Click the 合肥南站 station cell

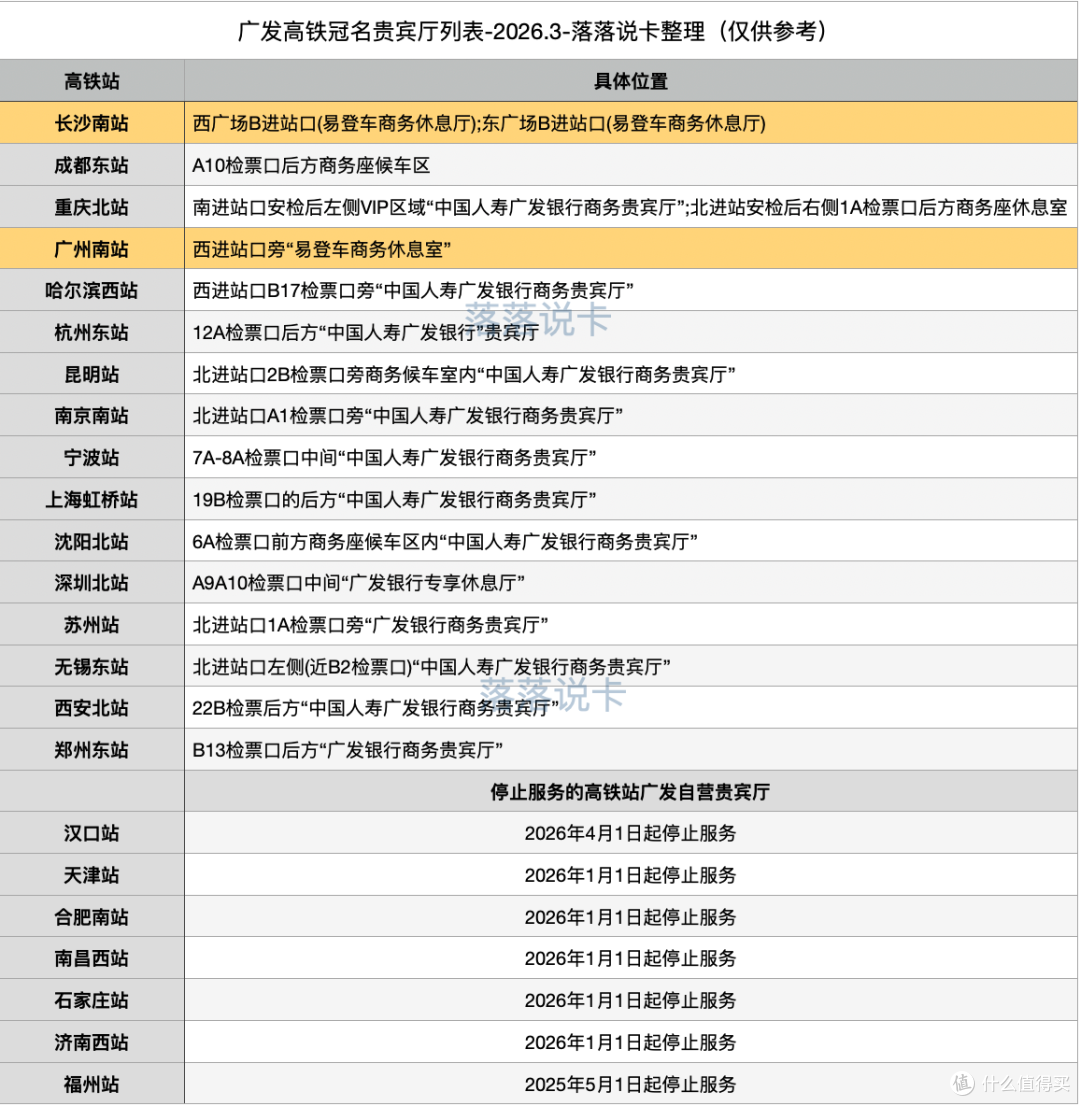[92, 917]
